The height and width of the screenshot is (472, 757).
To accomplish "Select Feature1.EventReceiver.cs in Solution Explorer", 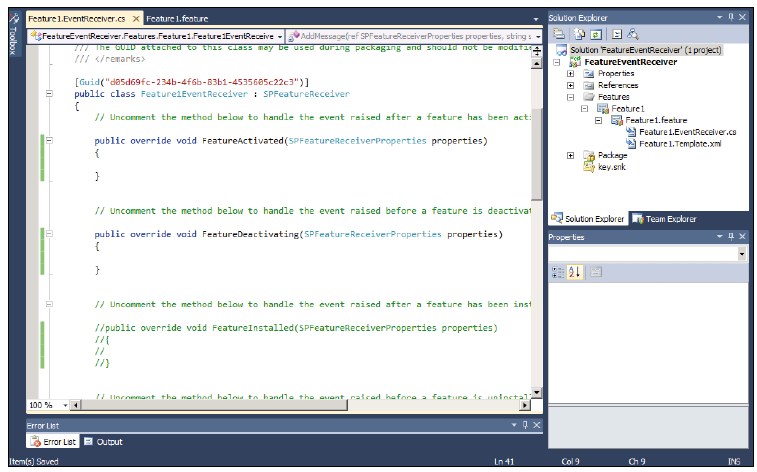I will (687, 132).
